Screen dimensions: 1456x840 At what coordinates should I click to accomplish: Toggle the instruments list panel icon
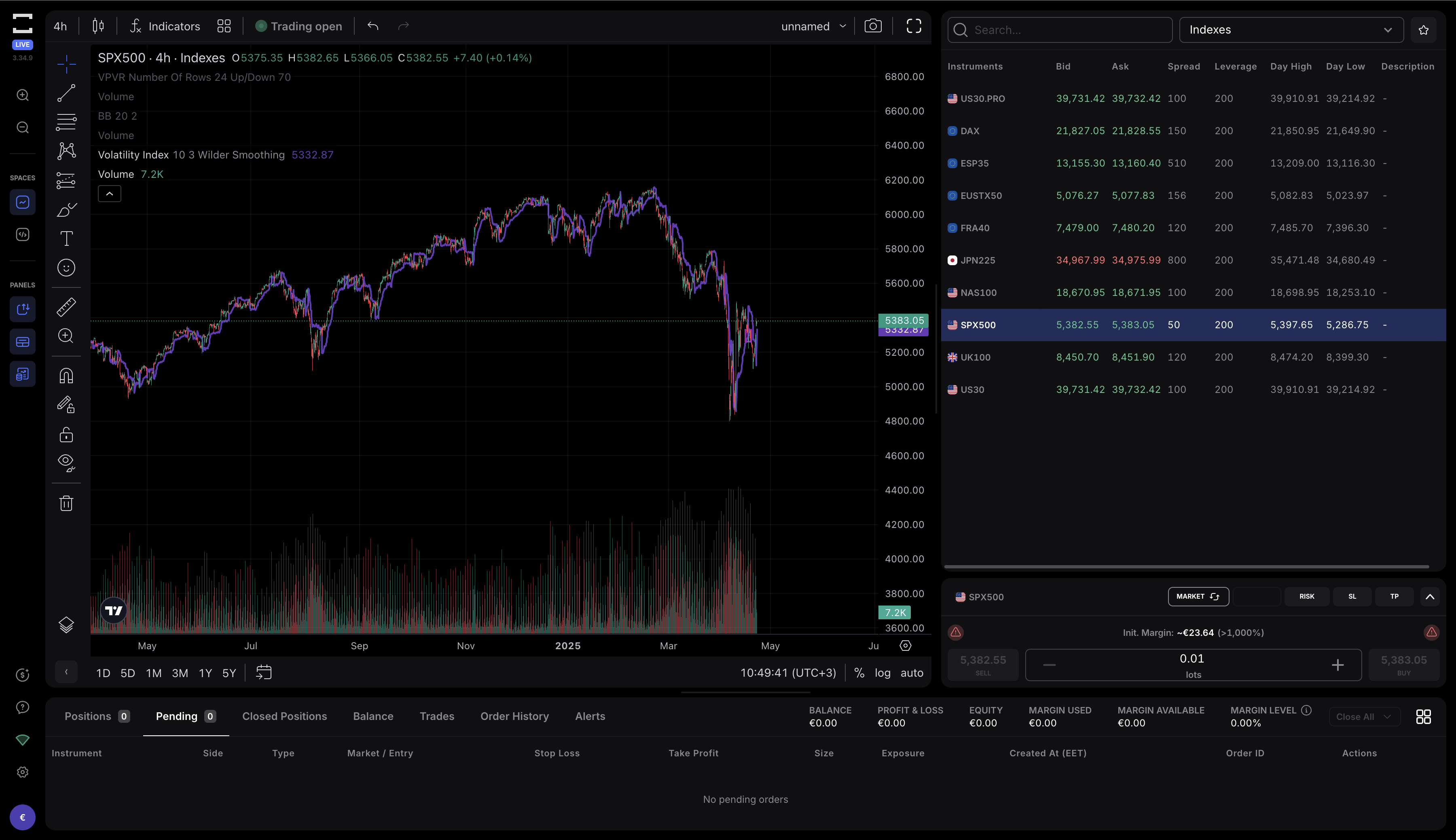(23, 374)
